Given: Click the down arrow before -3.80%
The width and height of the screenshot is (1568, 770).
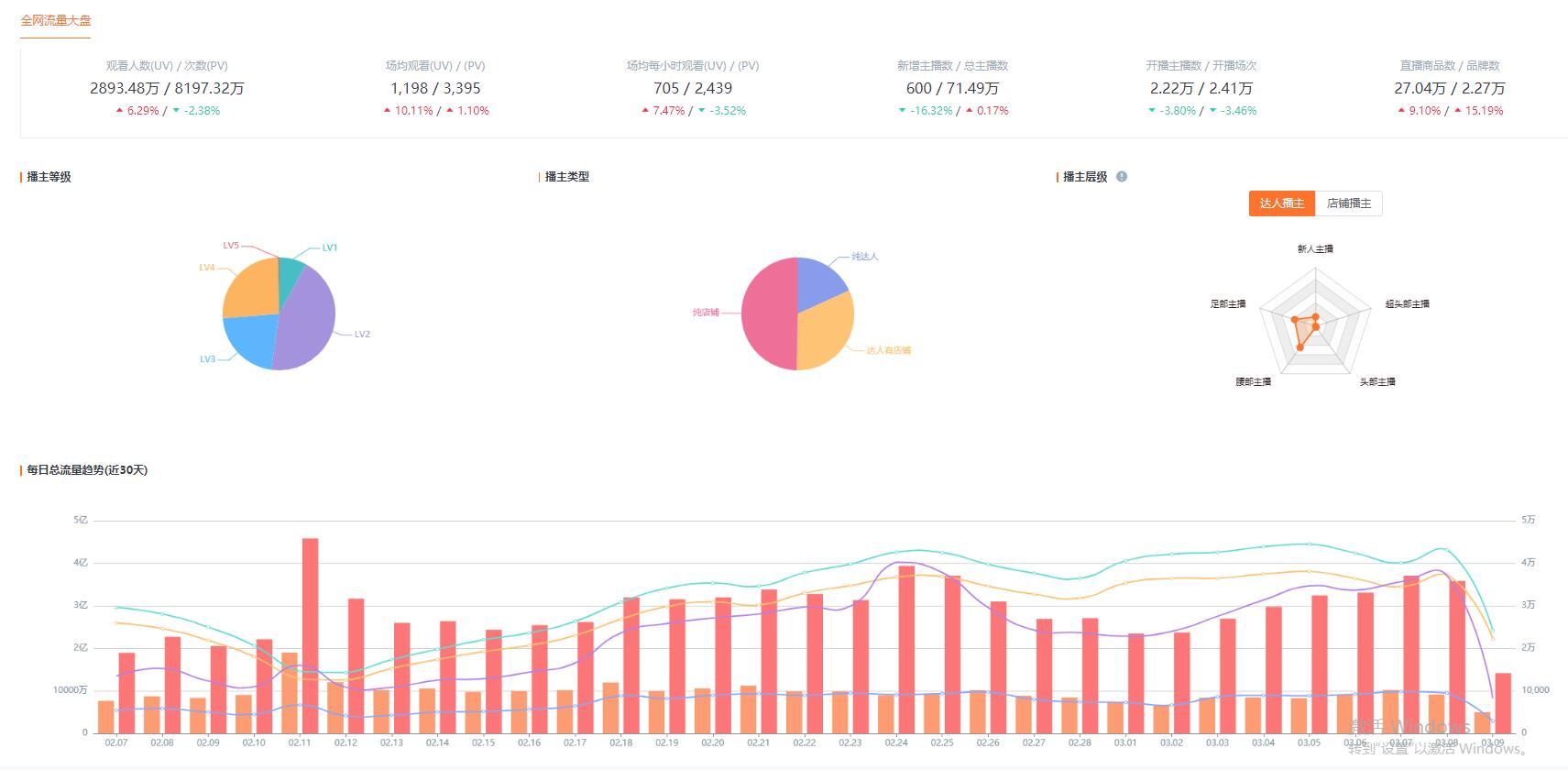Looking at the screenshot, I should click(x=1152, y=111).
